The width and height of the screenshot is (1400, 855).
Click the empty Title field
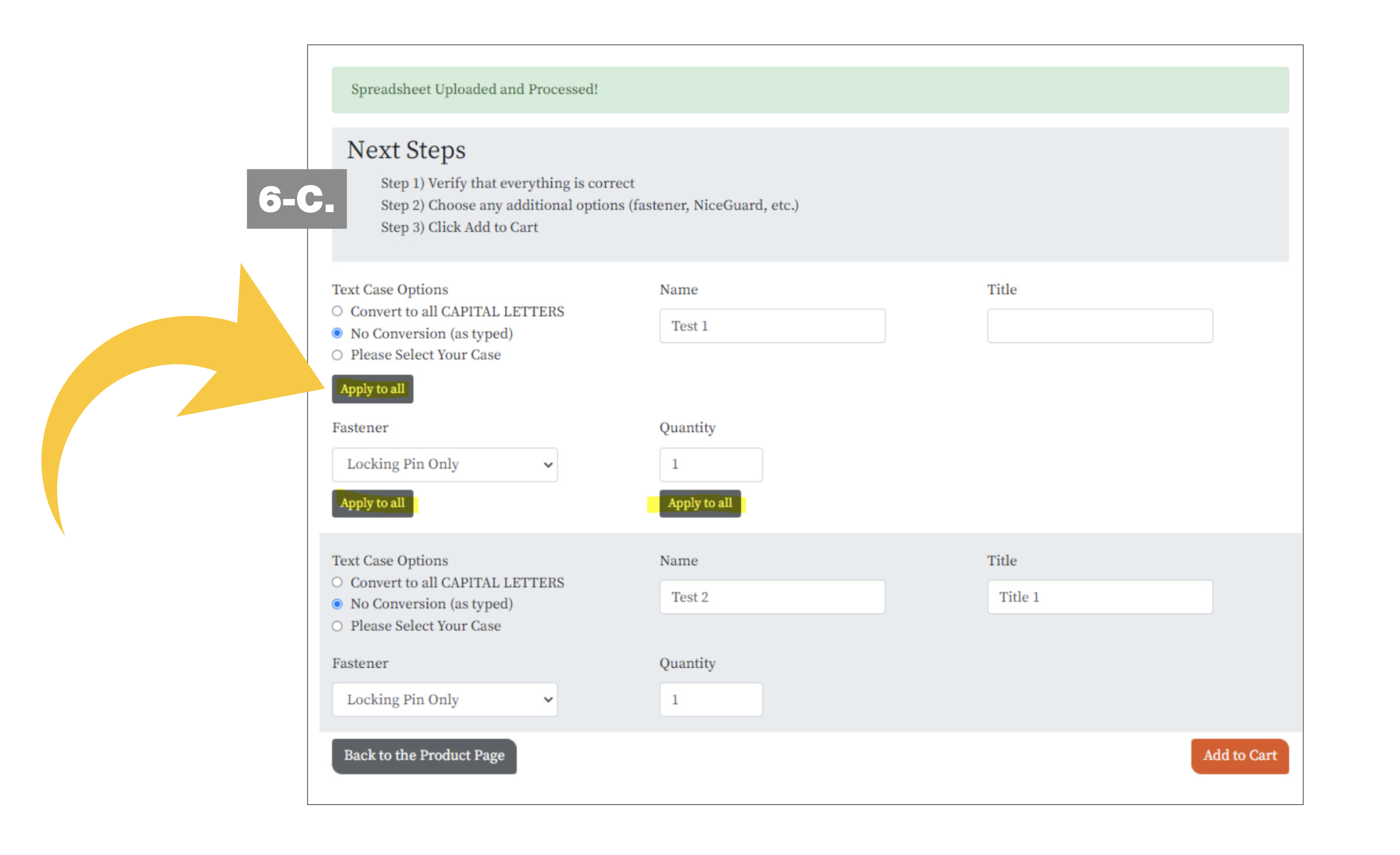1100,326
